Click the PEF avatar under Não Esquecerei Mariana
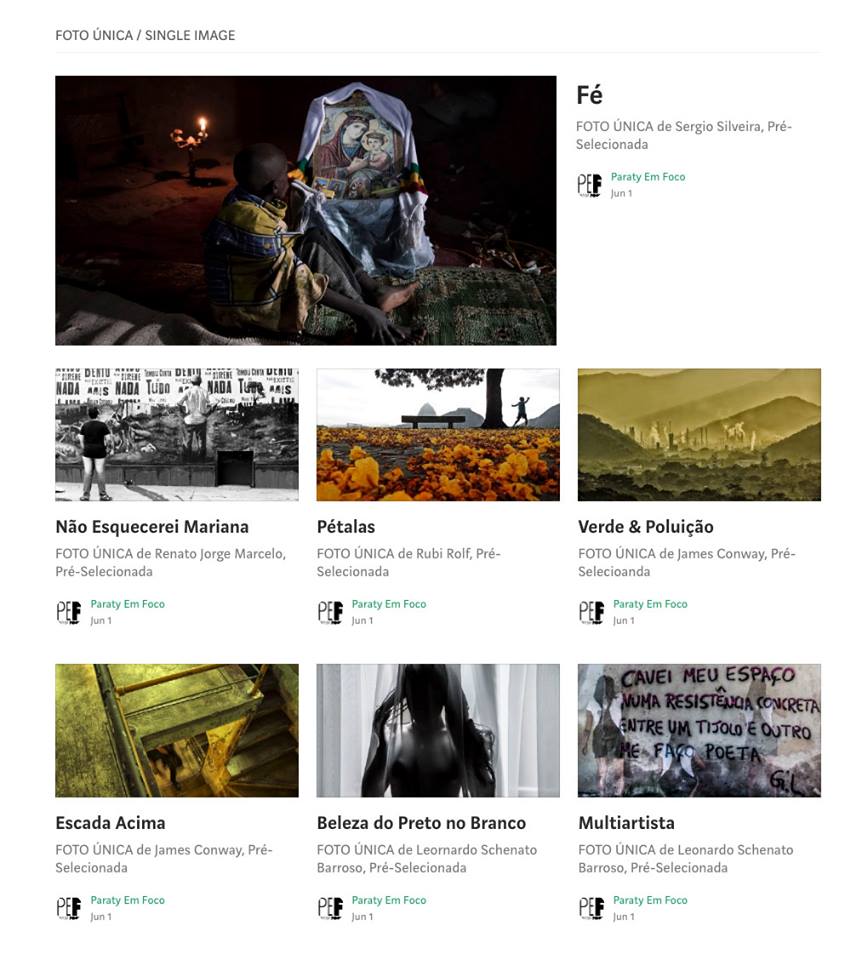Image resolution: width=862 pixels, height=960 pixels. point(68,612)
